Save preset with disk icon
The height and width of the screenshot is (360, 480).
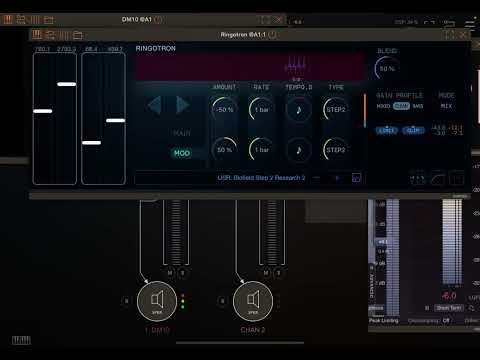pyautogui.click(x=356, y=178)
